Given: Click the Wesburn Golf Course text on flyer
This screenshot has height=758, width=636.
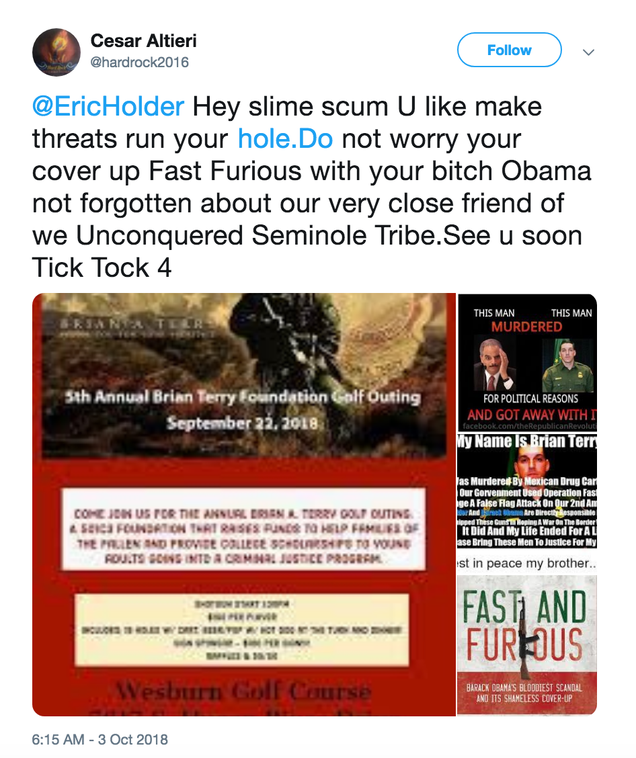Looking at the screenshot, I should click(x=244, y=692).
